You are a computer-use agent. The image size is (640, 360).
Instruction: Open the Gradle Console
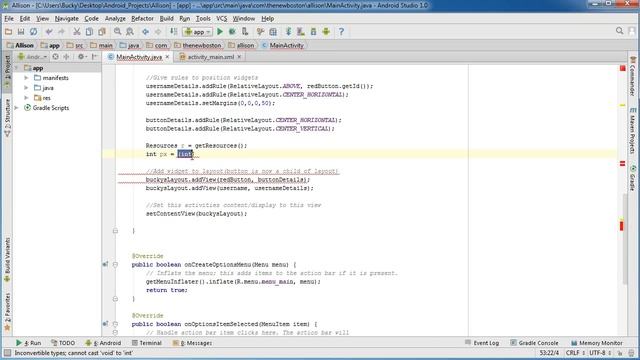[x=534, y=343]
